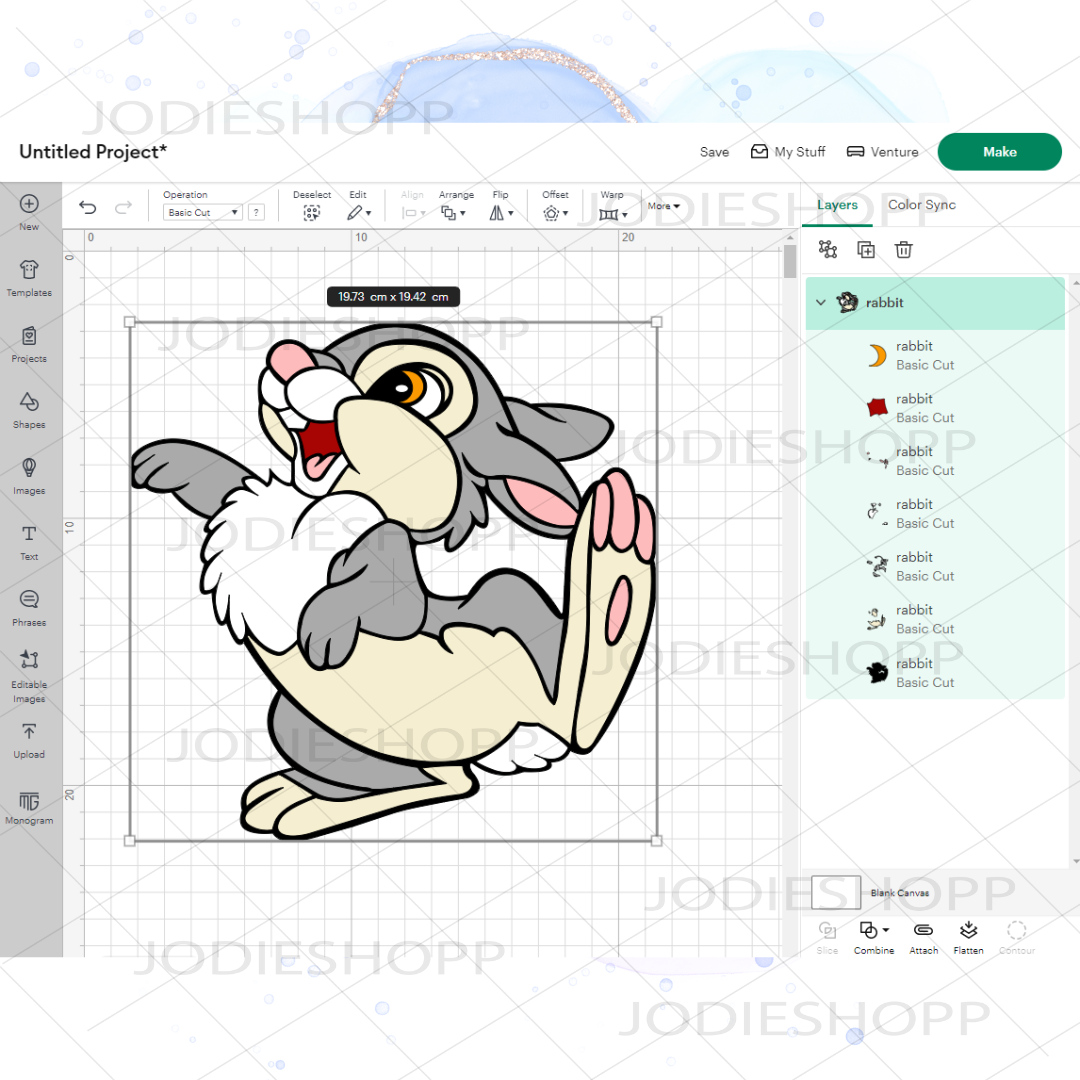
Task: Select the black silhouette rabbit layer
Action: tap(935, 673)
